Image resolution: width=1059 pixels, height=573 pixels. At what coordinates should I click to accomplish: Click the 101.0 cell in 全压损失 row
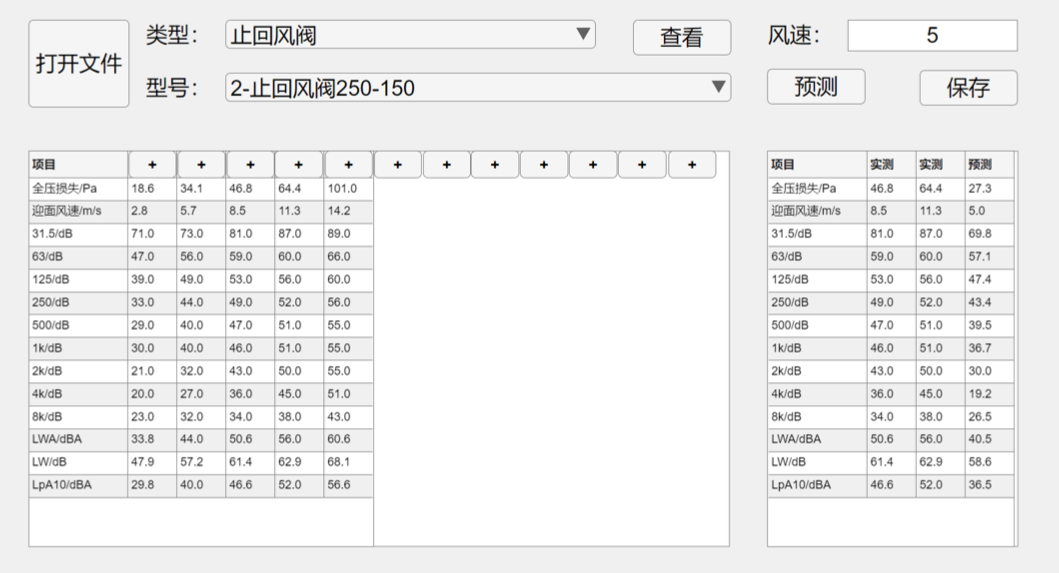point(348,188)
